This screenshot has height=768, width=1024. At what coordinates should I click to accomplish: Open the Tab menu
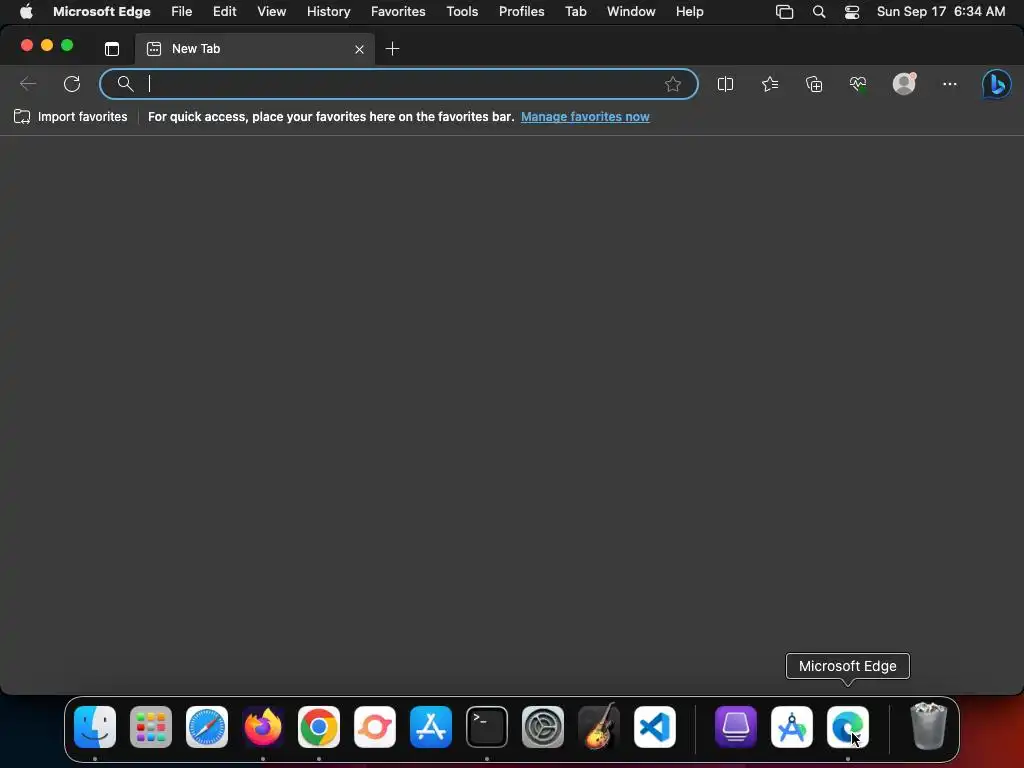[575, 12]
